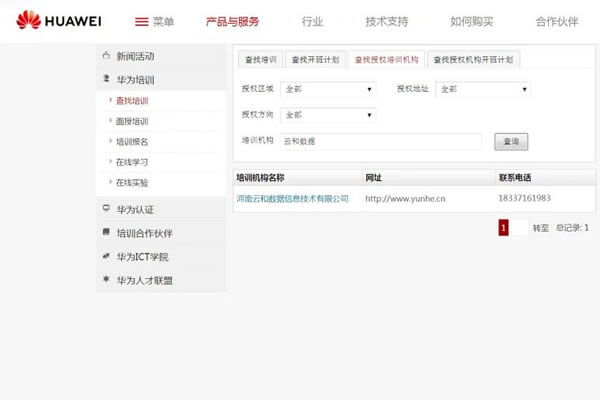Click the 华为认证 sidebar icon
This screenshot has height=400, width=600.
106,208
